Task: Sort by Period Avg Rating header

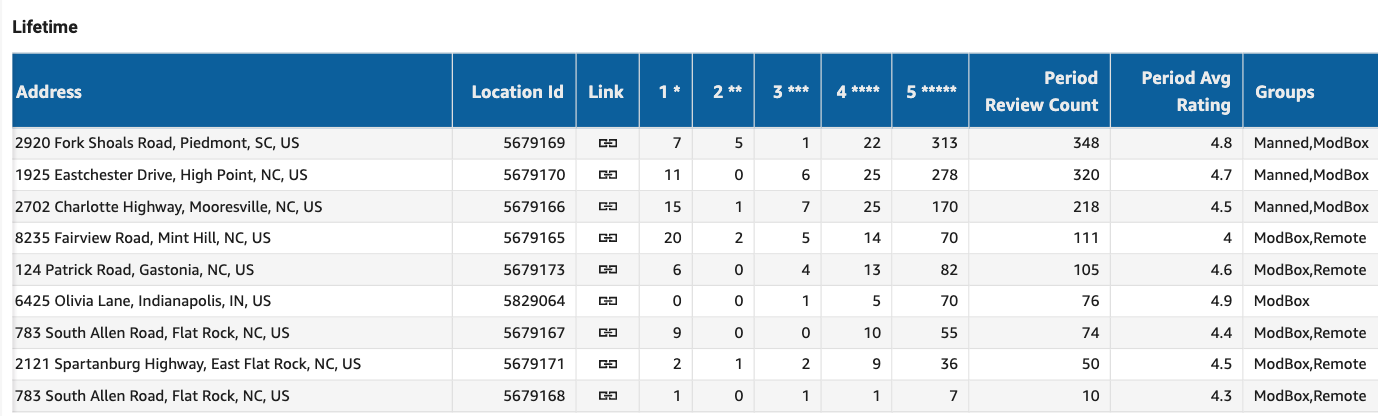Action: [1186, 91]
